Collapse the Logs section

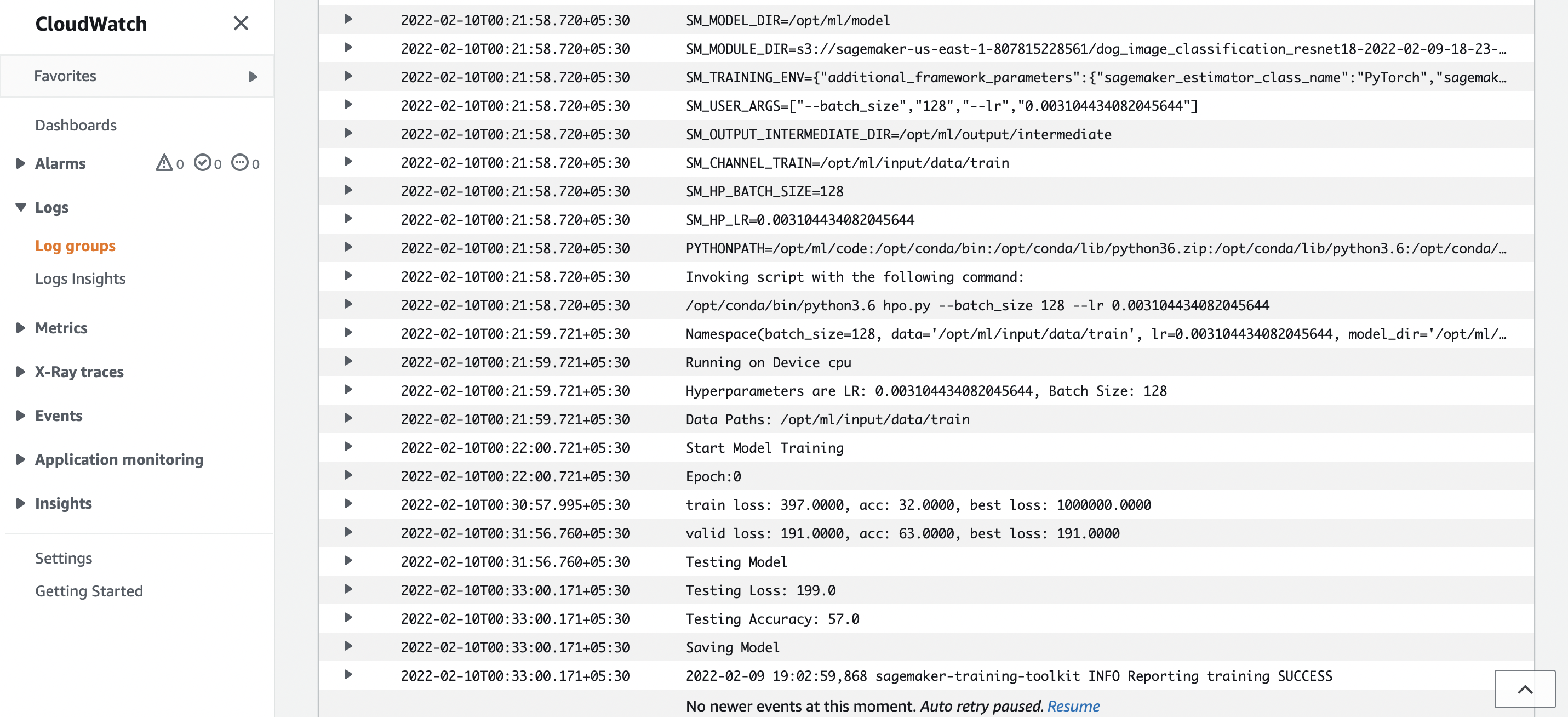coord(20,207)
